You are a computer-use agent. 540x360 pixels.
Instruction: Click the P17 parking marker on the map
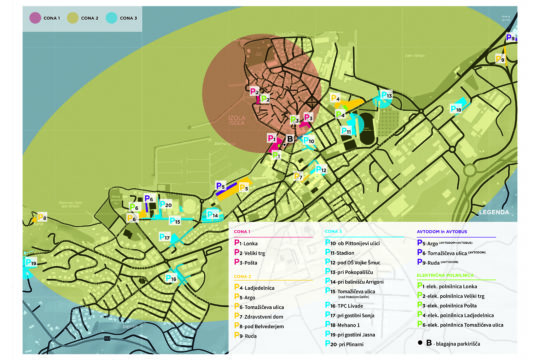[x=165, y=237]
